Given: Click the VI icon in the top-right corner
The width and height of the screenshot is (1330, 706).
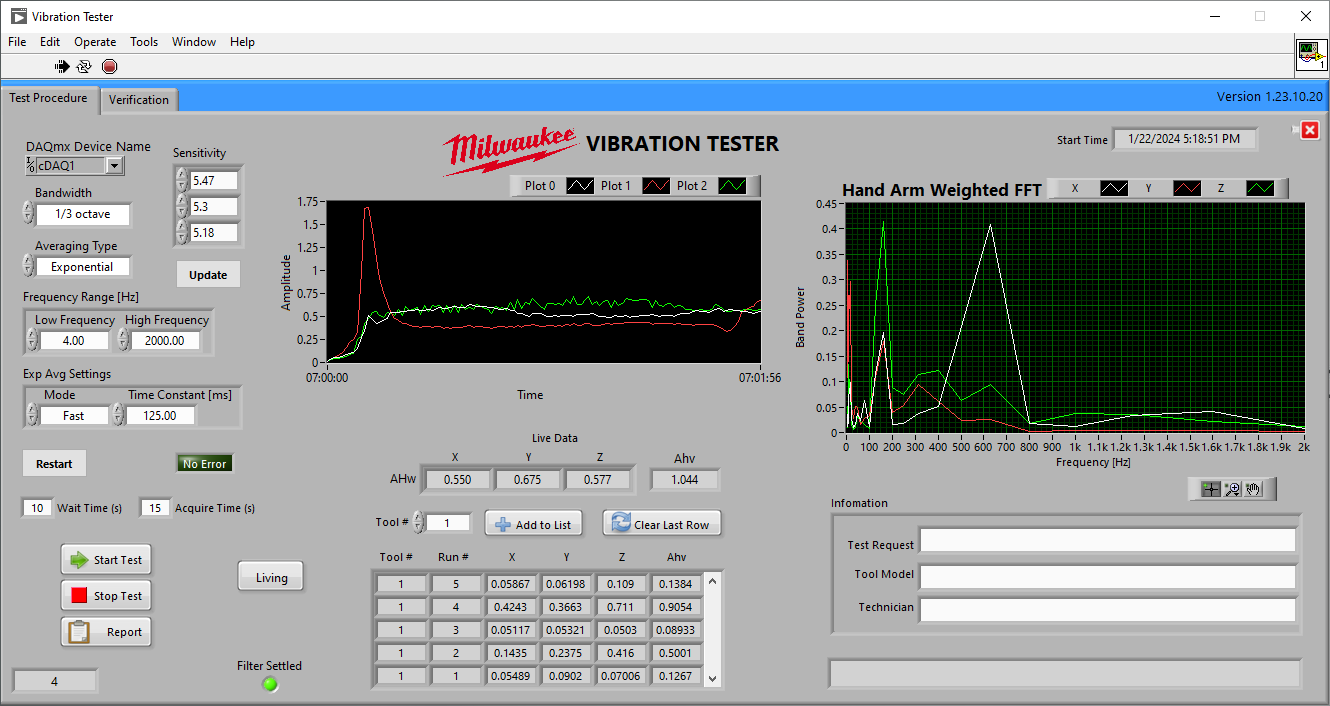Looking at the screenshot, I should click(x=1311, y=55).
